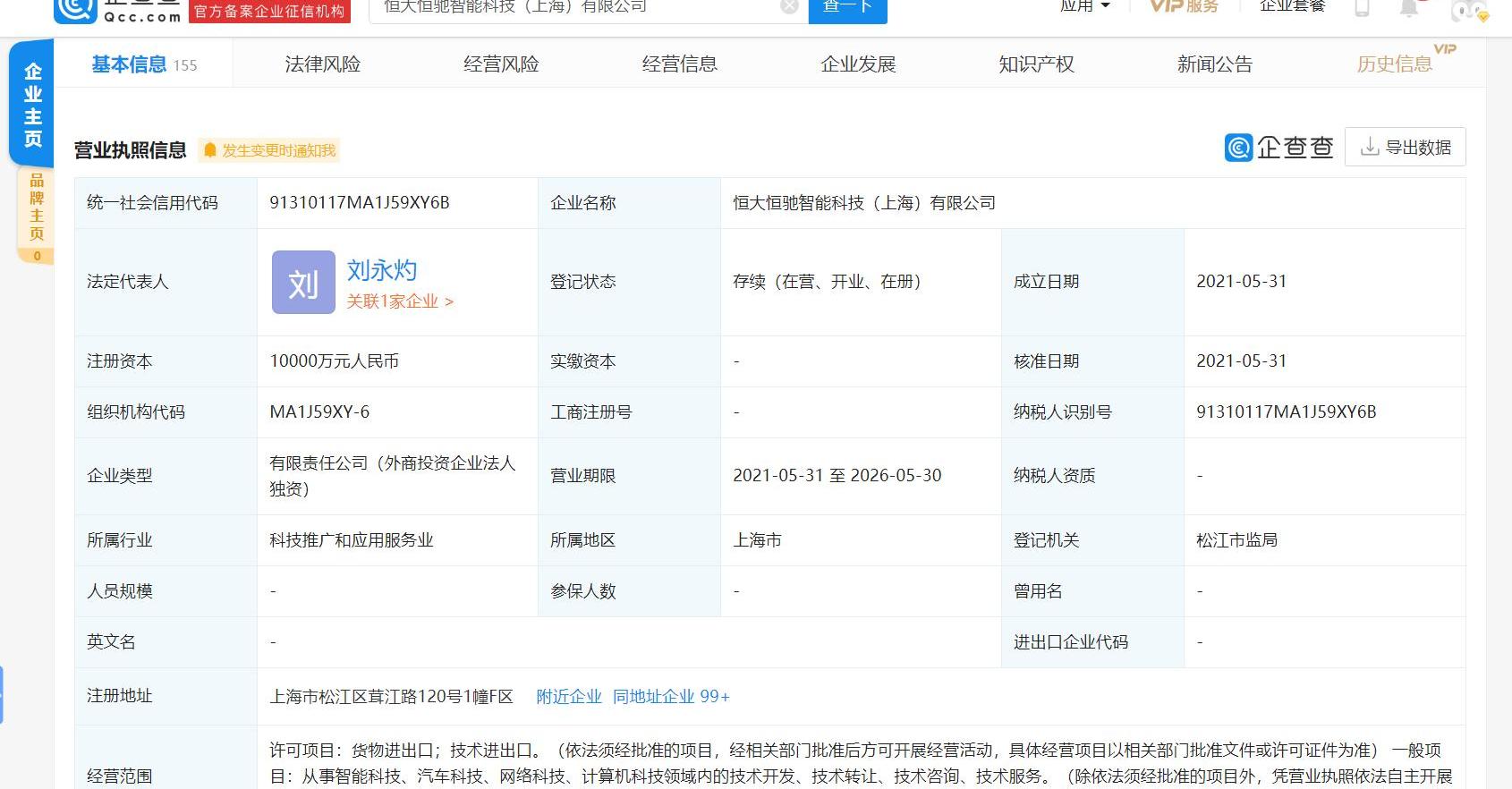Click 发生变更时通知我 bell alert

click(269, 150)
